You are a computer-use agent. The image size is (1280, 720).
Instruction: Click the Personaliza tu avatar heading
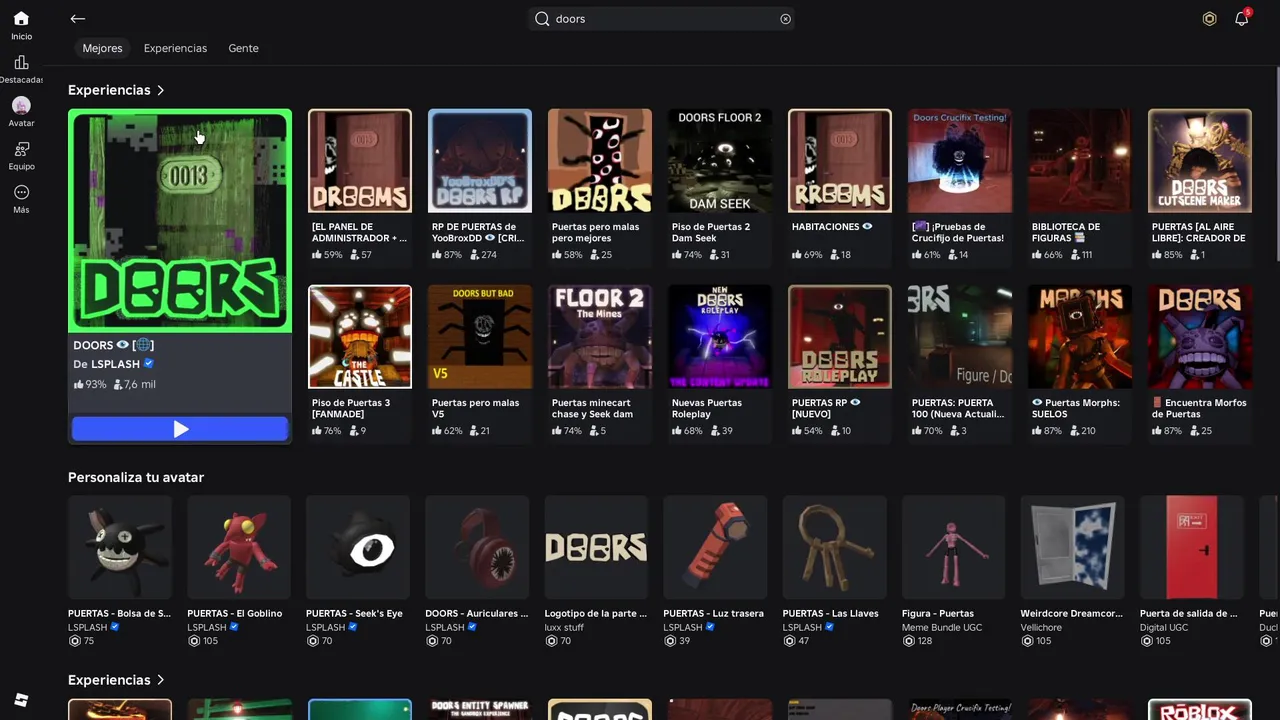click(x=136, y=477)
